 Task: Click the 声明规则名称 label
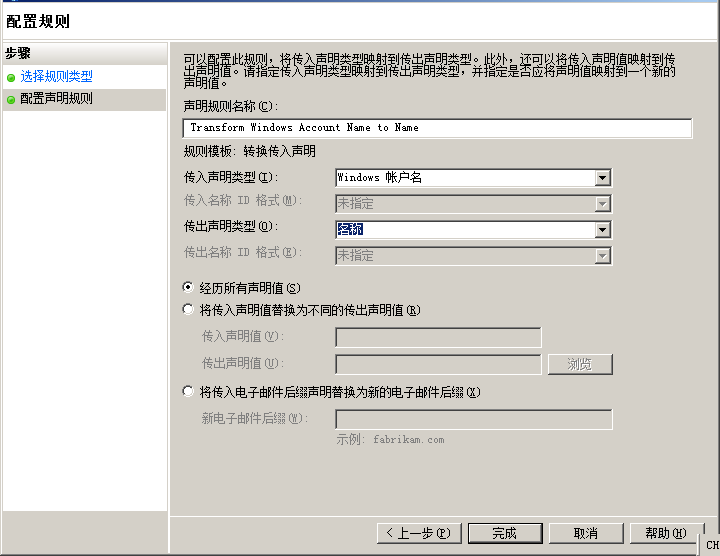coord(231,107)
